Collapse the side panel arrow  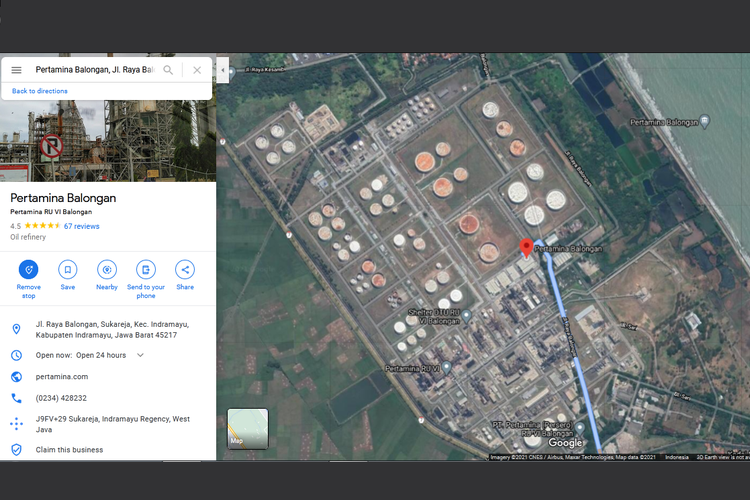tap(222, 70)
